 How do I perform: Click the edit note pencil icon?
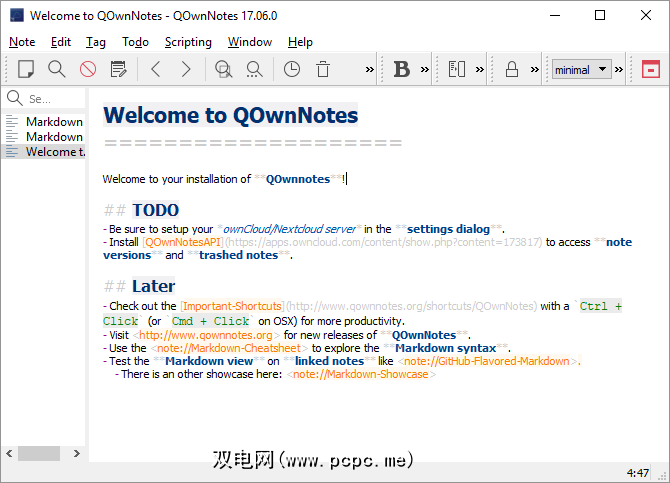coord(119,69)
